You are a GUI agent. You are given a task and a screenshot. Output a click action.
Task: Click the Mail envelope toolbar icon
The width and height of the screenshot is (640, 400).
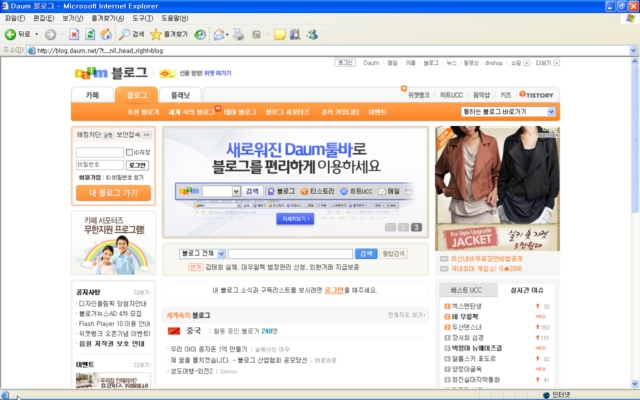pos(219,35)
